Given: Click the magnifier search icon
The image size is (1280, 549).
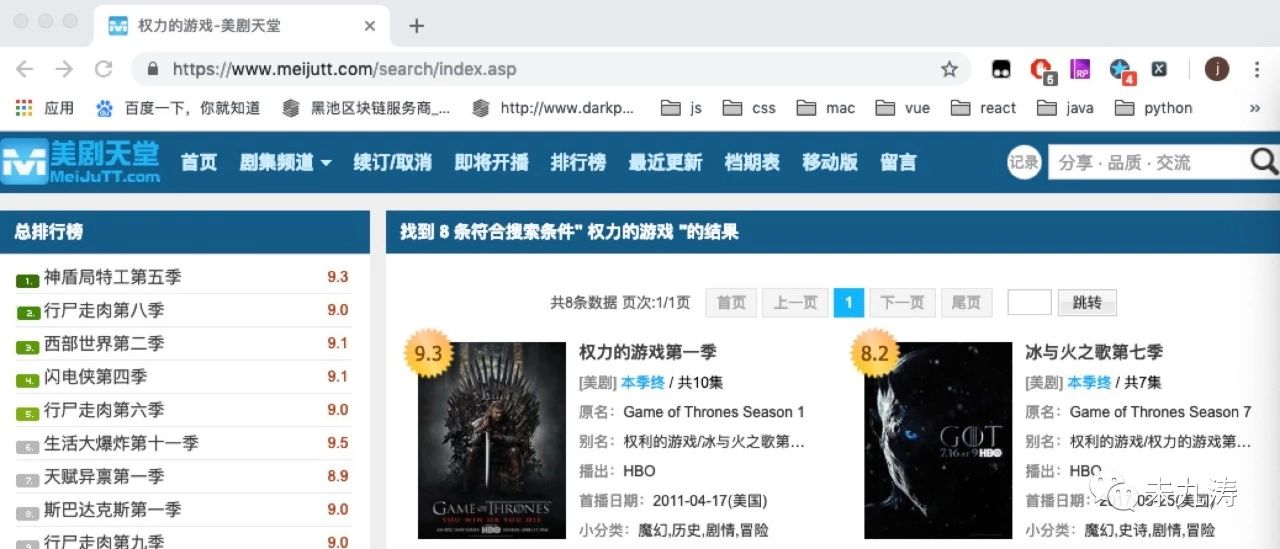Looking at the screenshot, I should pos(1264,162).
